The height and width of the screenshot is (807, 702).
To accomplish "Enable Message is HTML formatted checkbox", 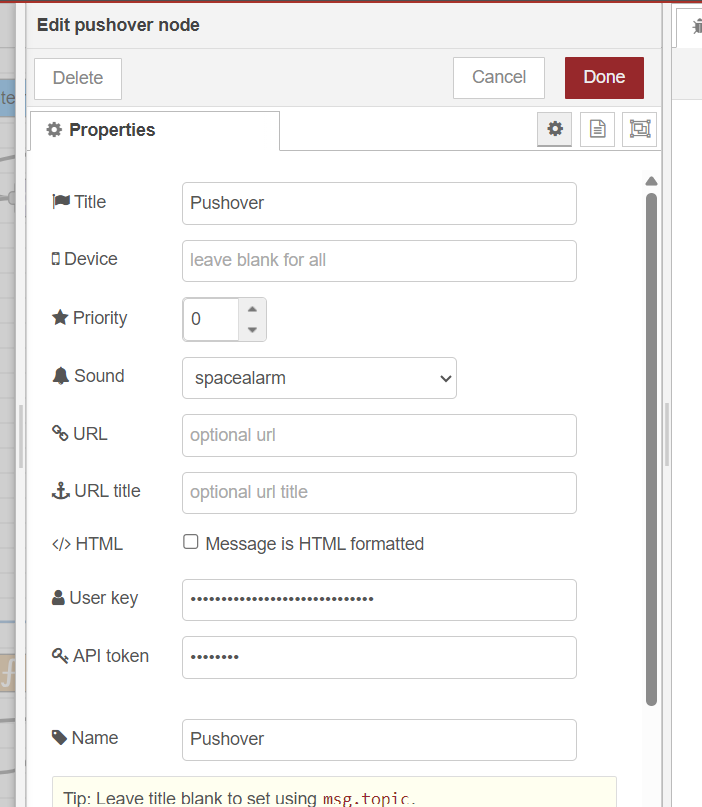I will (x=191, y=542).
